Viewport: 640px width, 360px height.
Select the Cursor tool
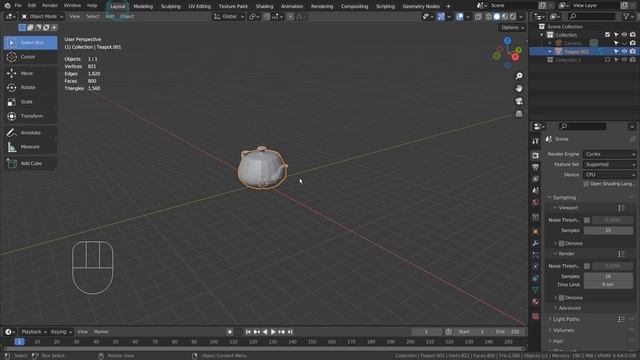pos(30,57)
